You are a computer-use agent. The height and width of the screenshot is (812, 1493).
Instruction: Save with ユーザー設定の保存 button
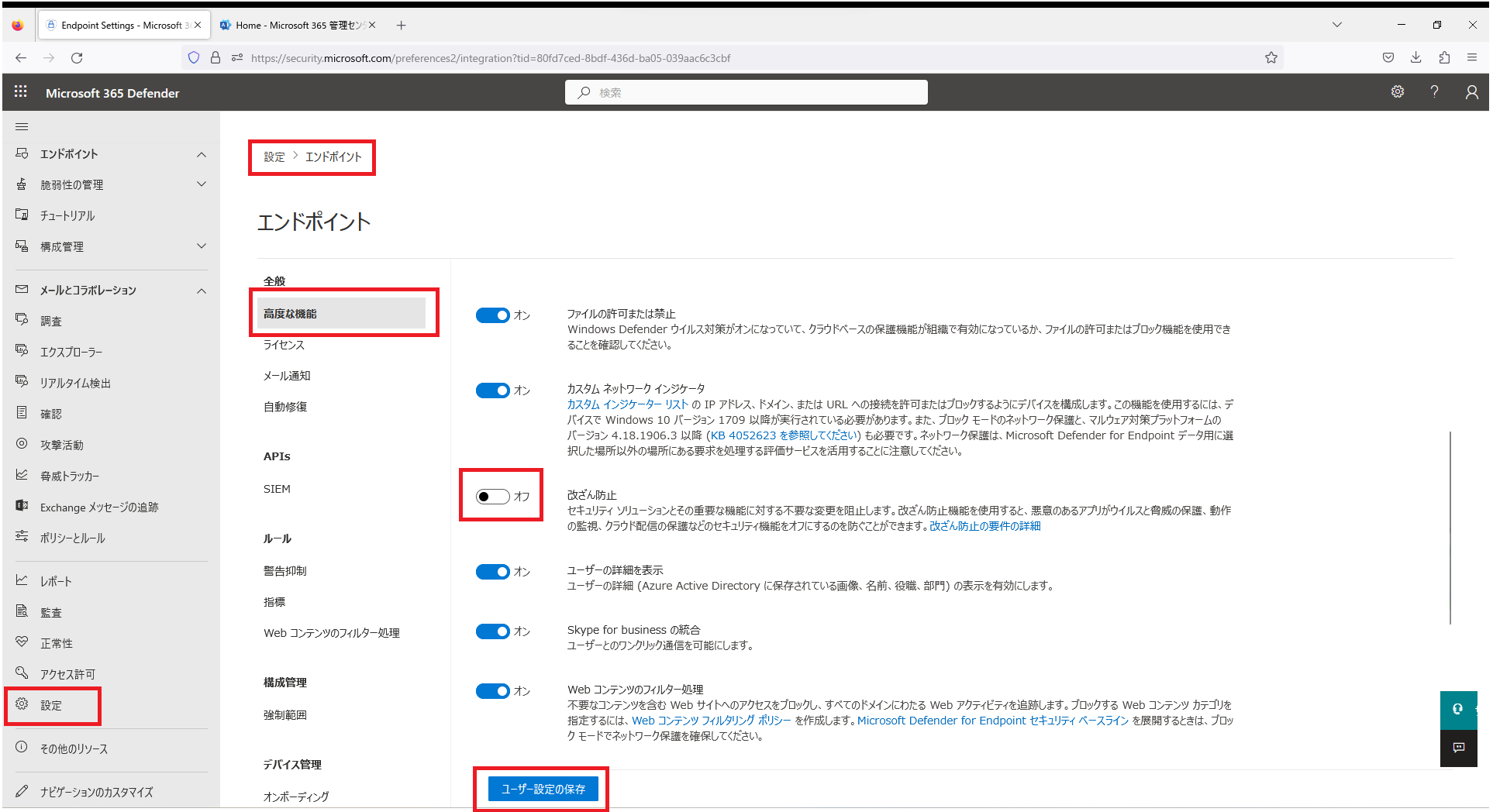point(543,789)
